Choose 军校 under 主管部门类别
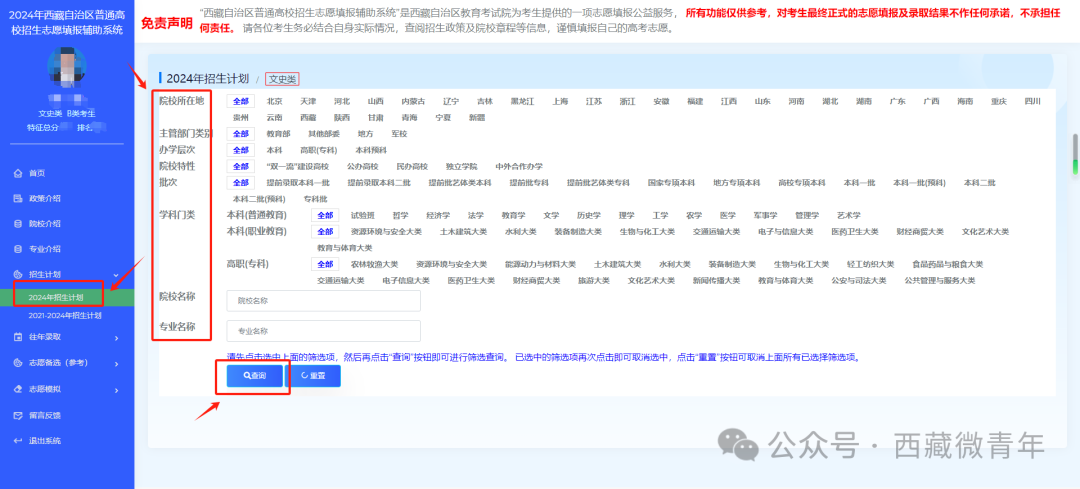Viewport: 1080px width, 489px height. [x=399, y=134]
